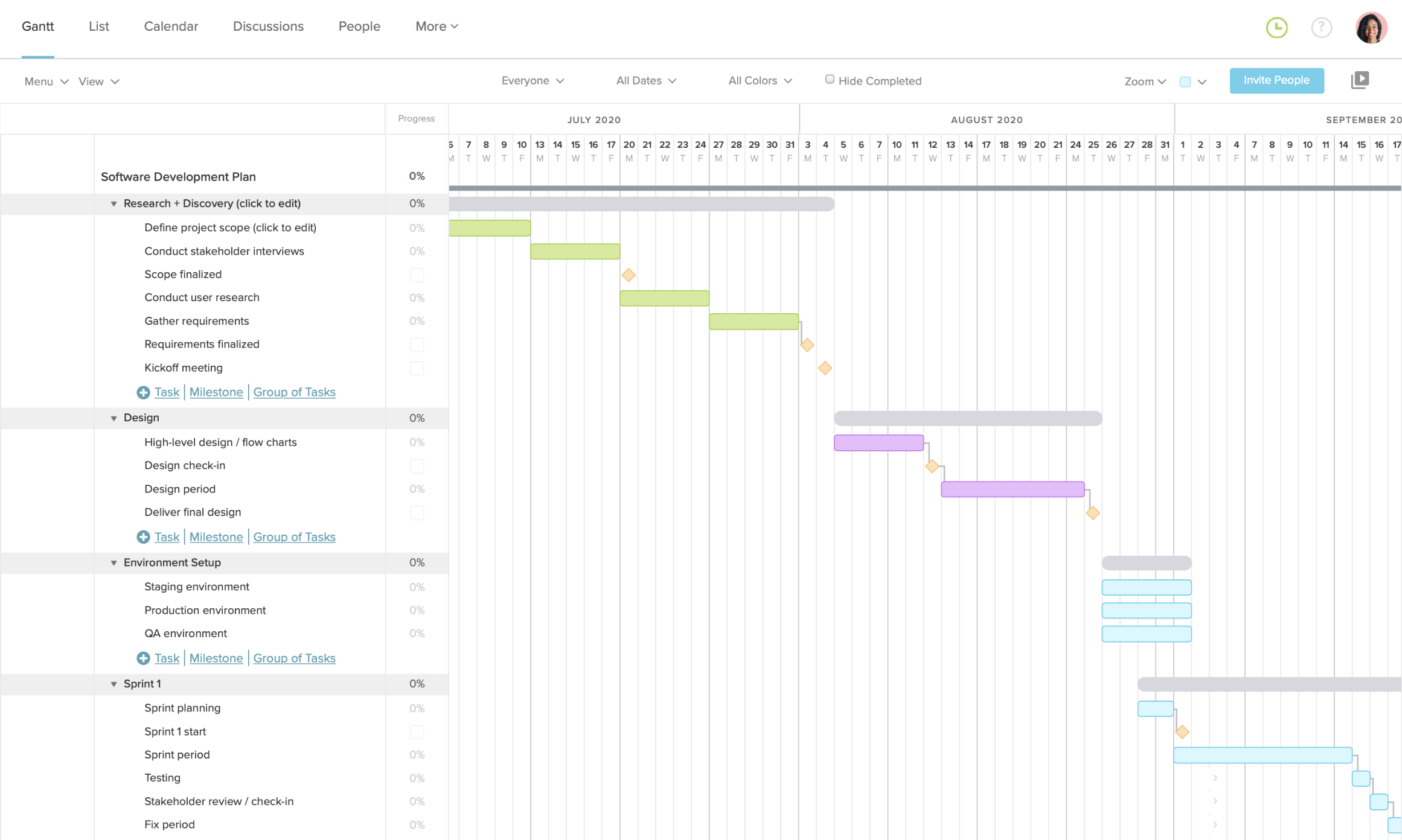Collapse the Research + Discovery section
This screenshot has height=840, width=1402.
[113, 203]
